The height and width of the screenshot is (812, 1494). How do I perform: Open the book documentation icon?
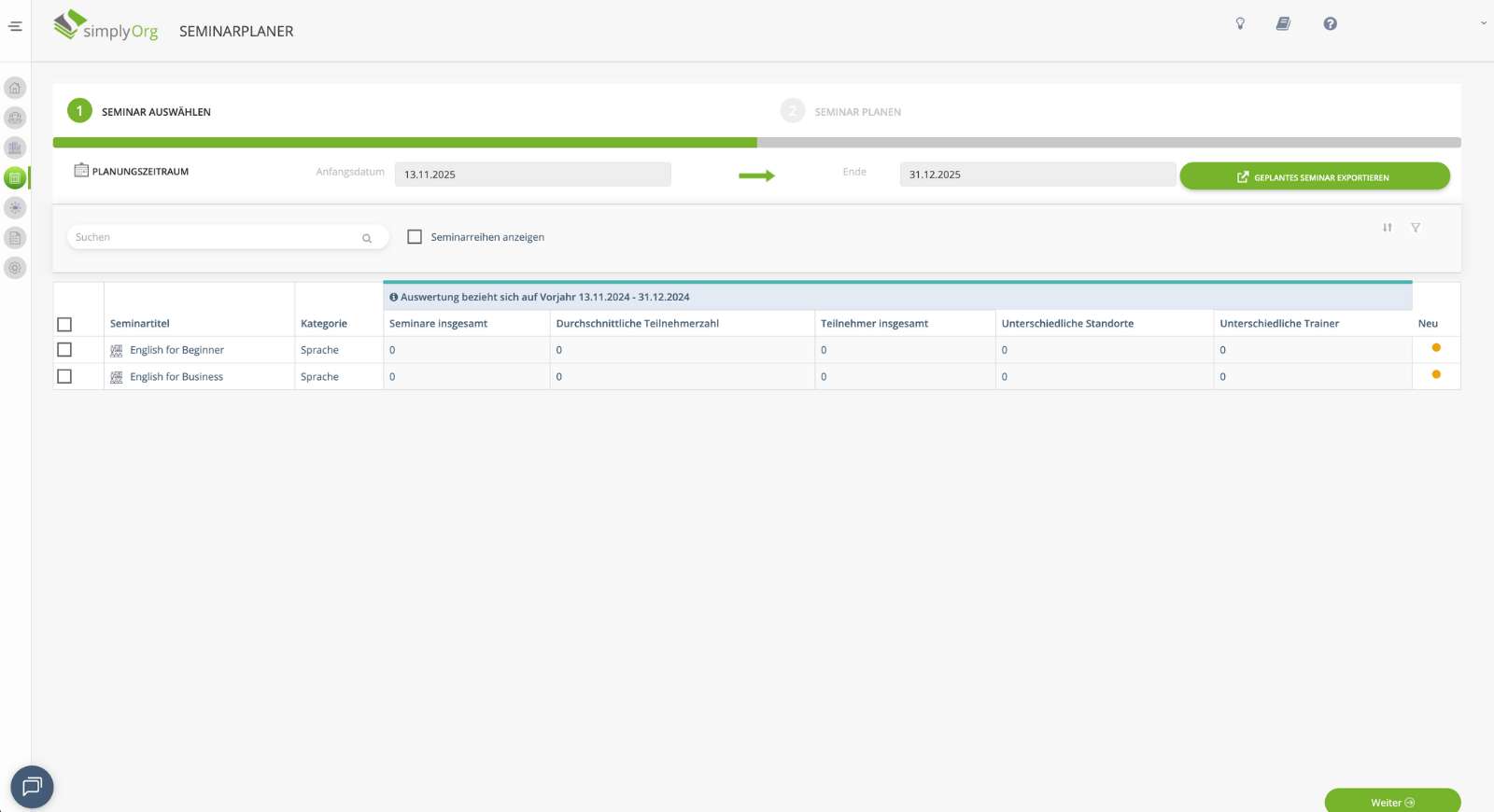coord(1283,23)
